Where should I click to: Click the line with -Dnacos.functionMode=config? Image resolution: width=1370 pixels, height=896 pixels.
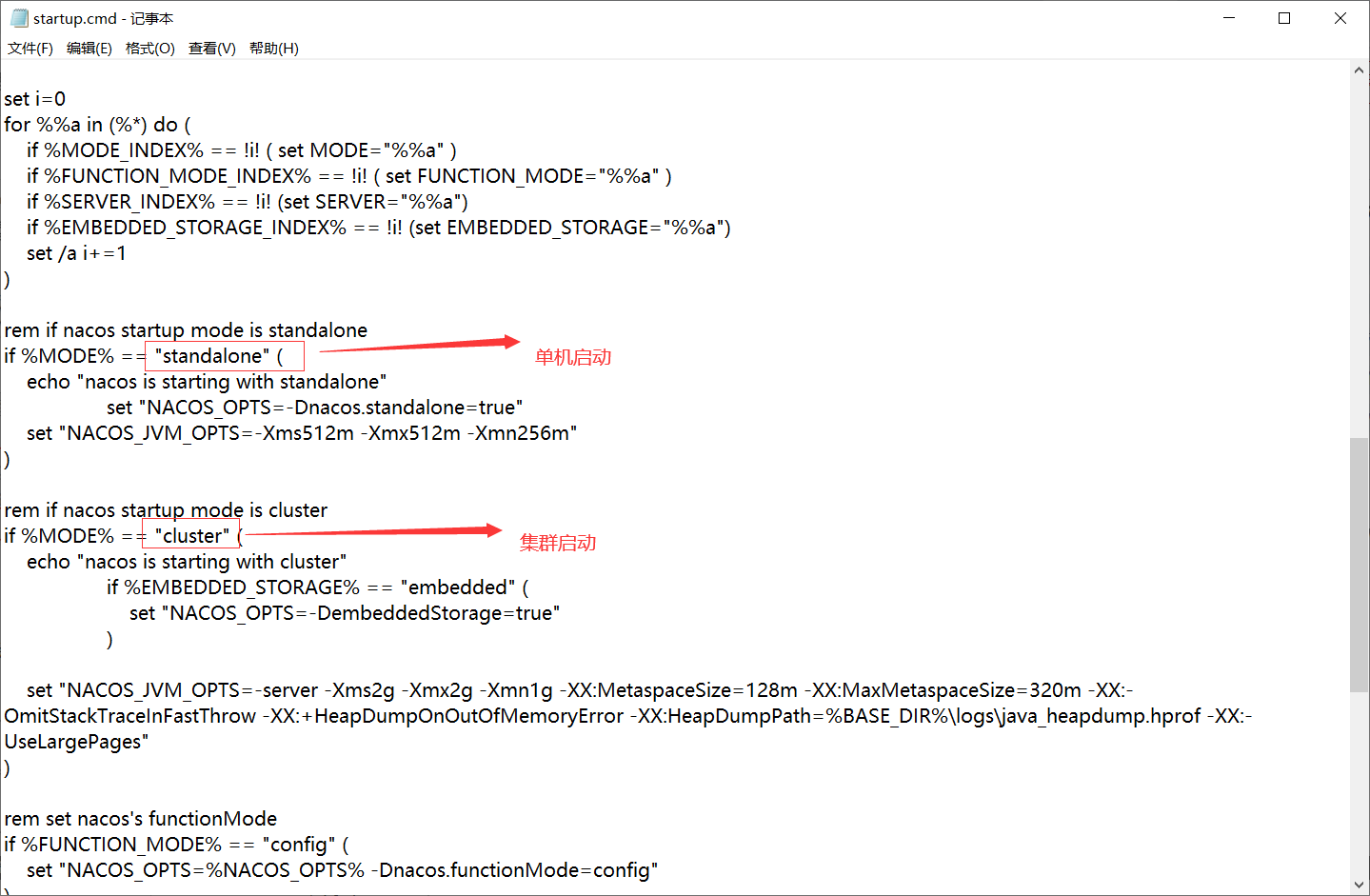tap(343, 870)
